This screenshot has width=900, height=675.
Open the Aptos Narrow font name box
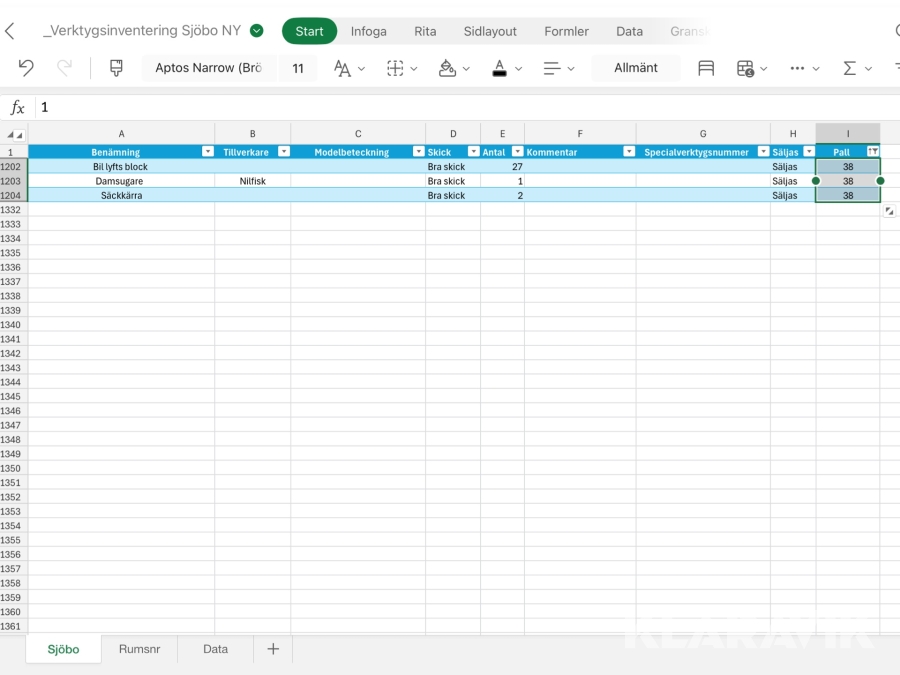208,68
